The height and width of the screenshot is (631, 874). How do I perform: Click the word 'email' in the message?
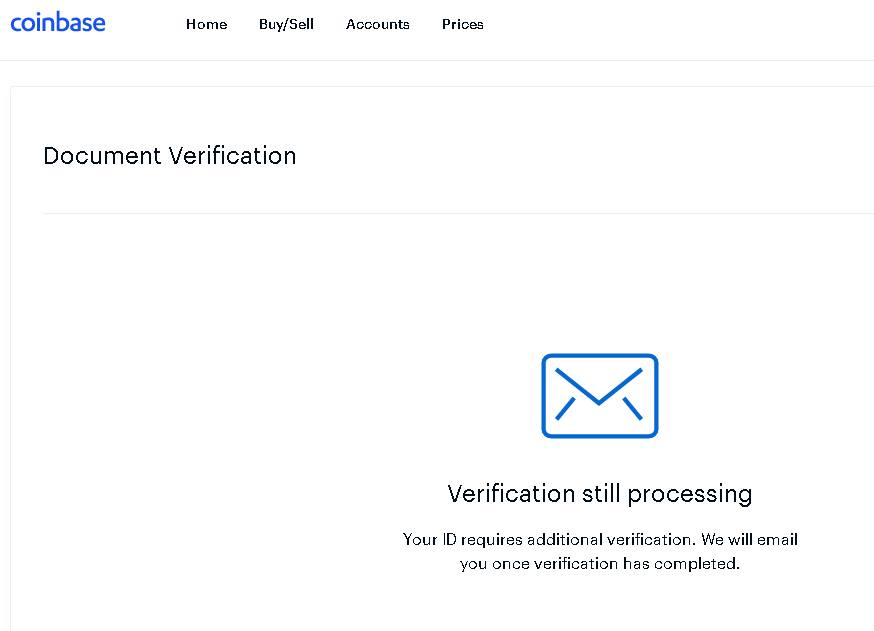coord(778,539)
